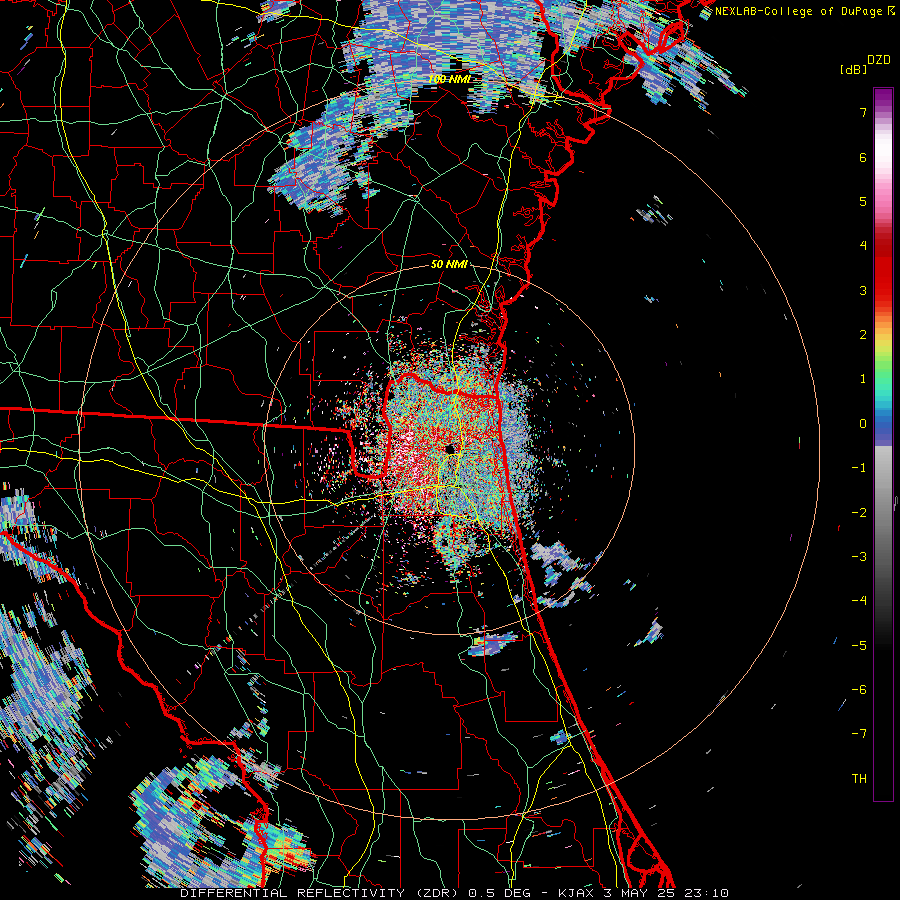
Task: Click the 3 value on color scale
Action: coord(863,290)
